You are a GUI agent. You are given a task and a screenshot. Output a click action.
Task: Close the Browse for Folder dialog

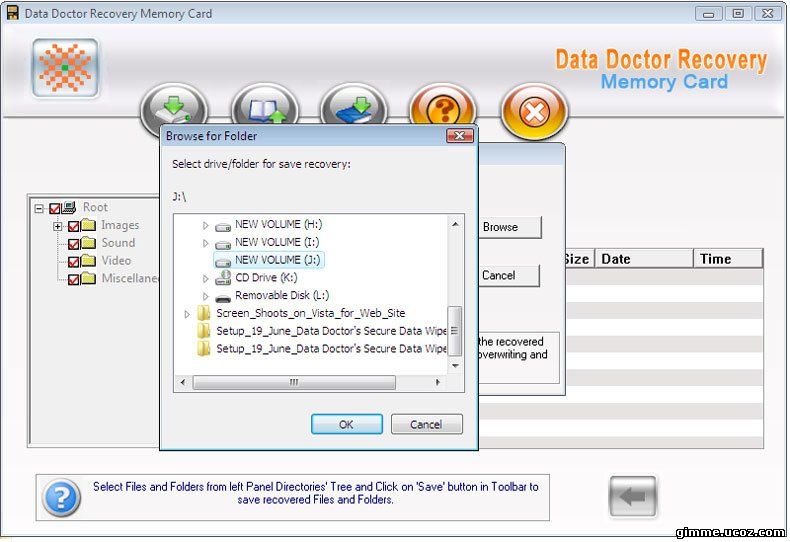tap(459, 136)
